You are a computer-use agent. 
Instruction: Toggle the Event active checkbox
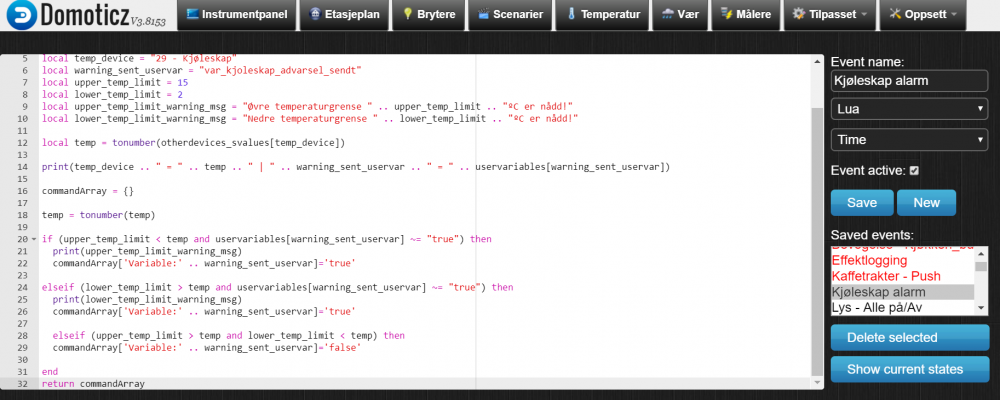click(914, 171)
